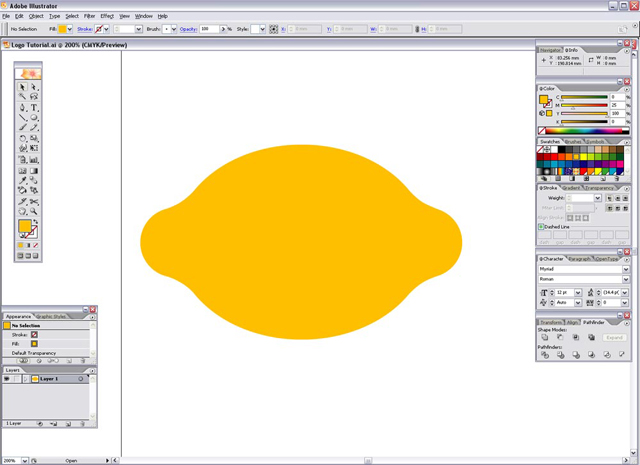Select the Pencil tool
This screenshot has height=465, width=640.
[x=34, y=128]
